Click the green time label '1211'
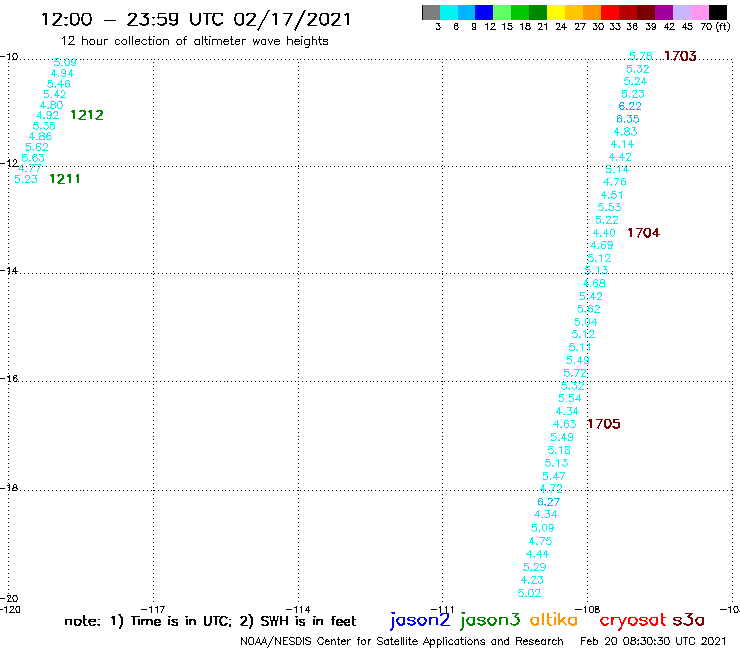 tap(65, 179)
